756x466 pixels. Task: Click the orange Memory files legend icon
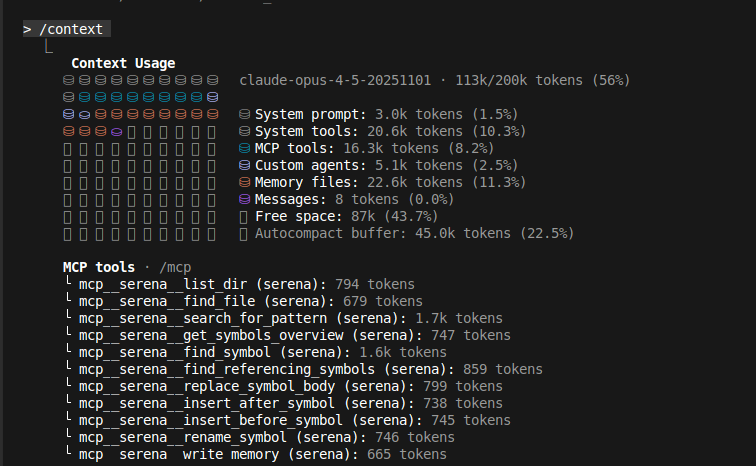tap(244, 182)
